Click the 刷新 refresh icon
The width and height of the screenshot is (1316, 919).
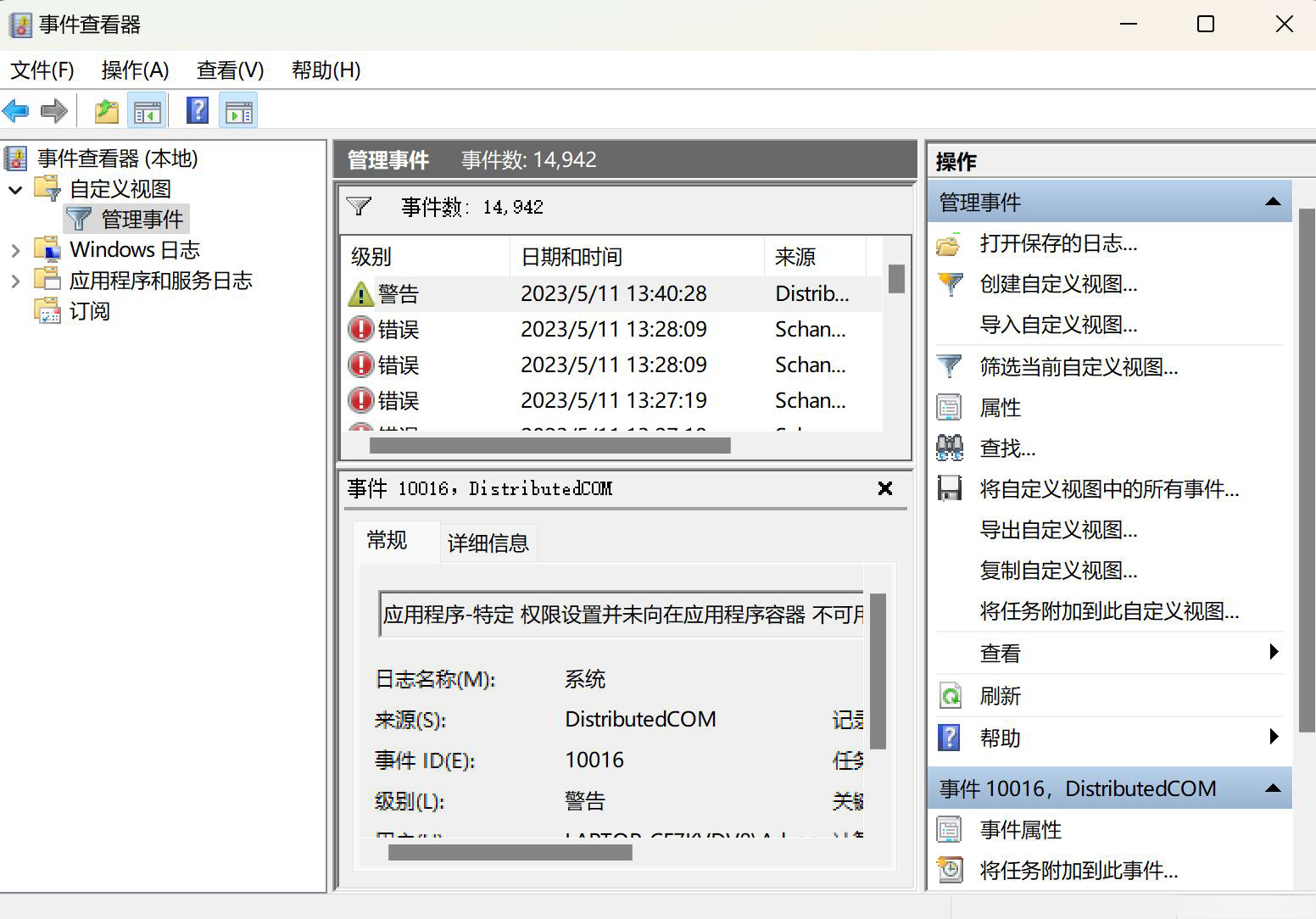951,695
